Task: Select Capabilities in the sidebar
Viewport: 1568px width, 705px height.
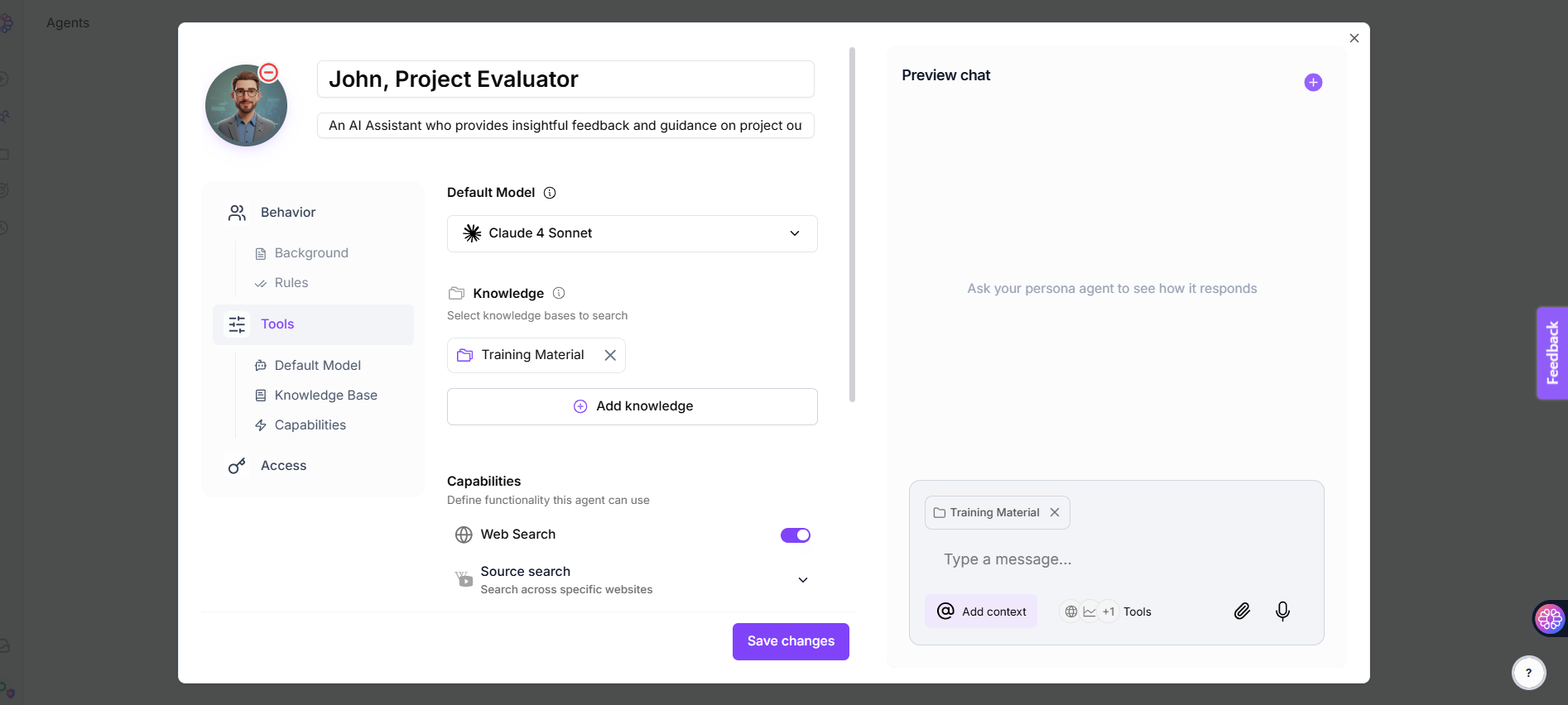Action: [310, 425]
